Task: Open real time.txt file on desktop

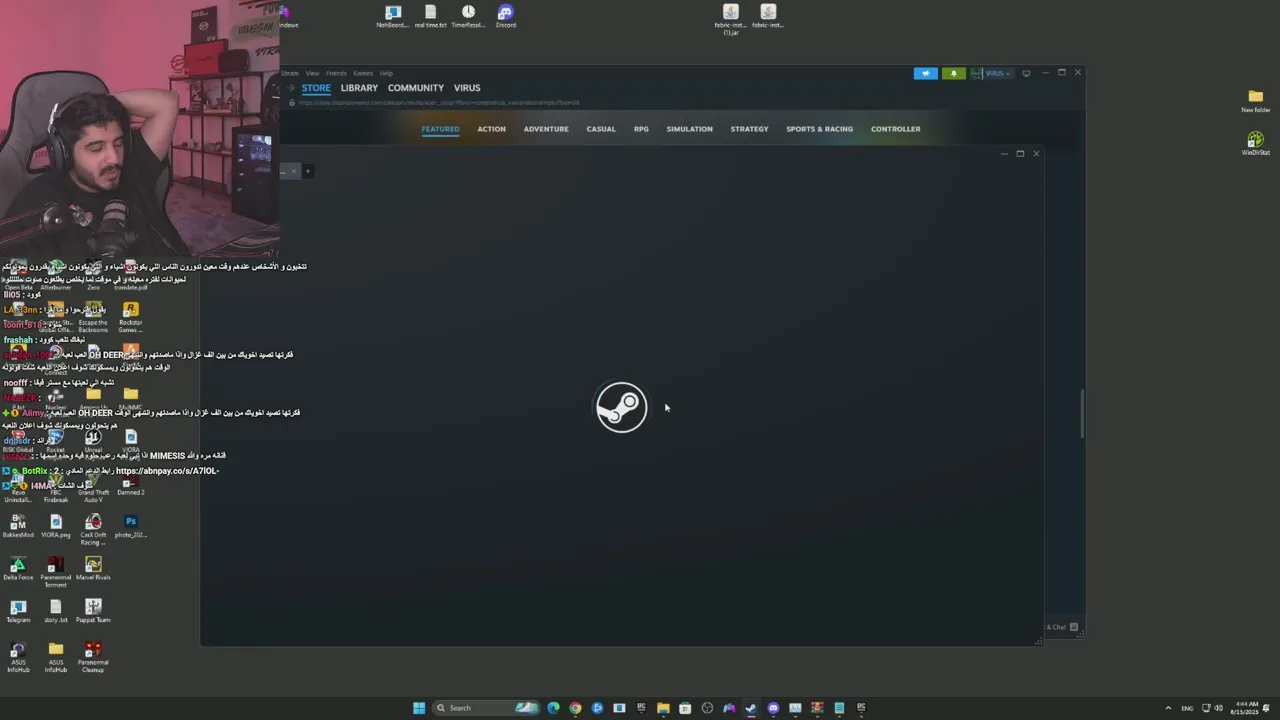Action: click(x=430, y=16)
